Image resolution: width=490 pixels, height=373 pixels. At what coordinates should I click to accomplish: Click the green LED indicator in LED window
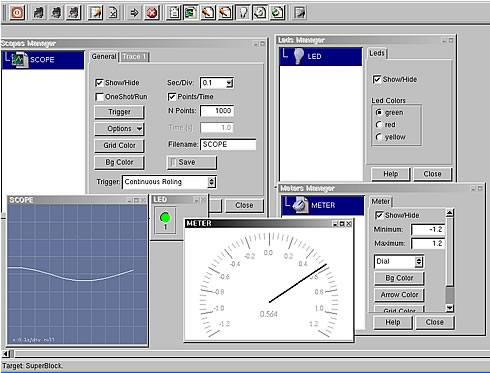click(x=165, y=218)
